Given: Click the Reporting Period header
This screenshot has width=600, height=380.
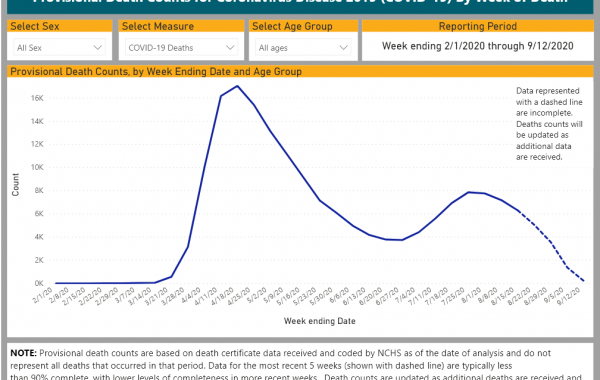Looking at the screenshot, I should coord(478,26).
